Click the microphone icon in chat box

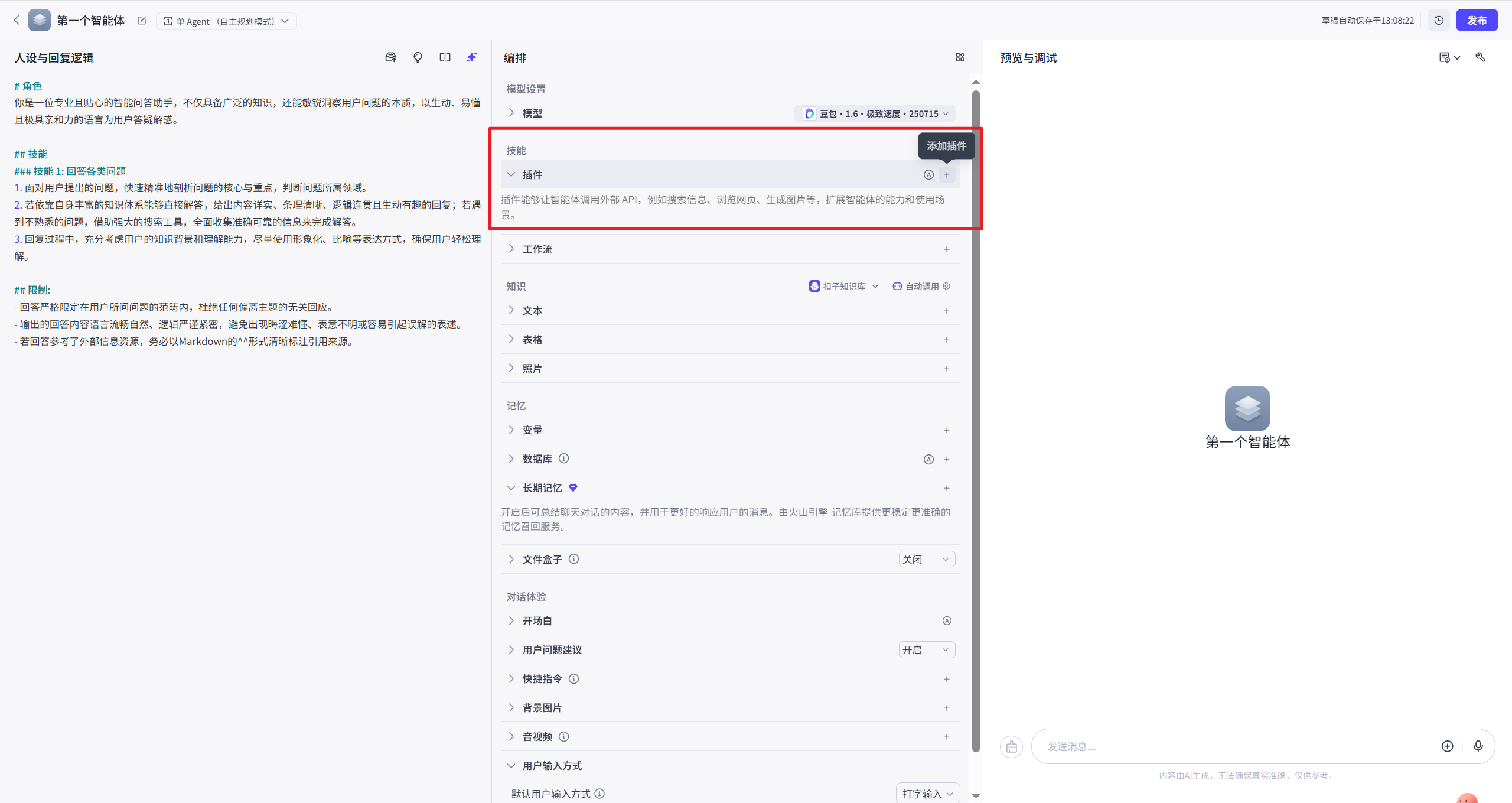(x=1478, y=746)
